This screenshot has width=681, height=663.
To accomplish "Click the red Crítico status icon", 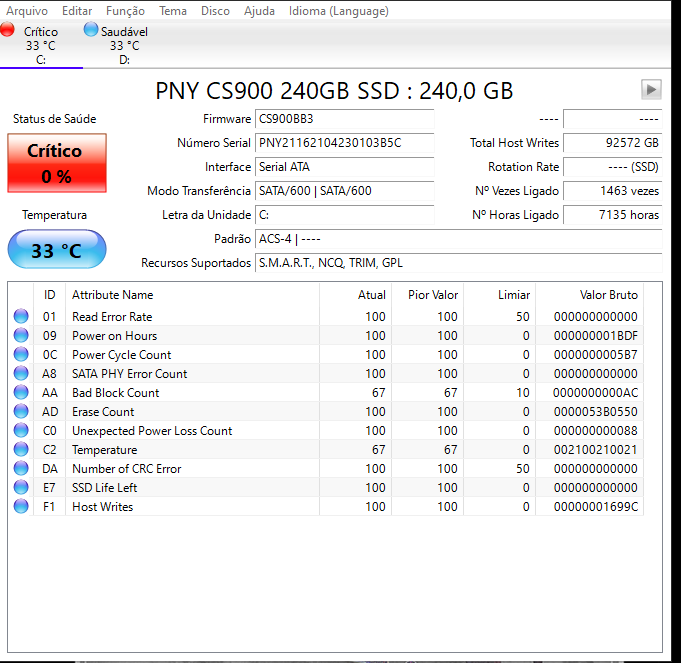I will coord(7,30).
